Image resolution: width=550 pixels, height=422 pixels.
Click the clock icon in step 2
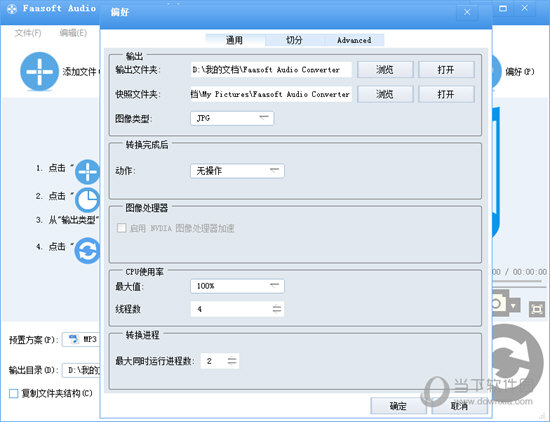tap(87, 200)
